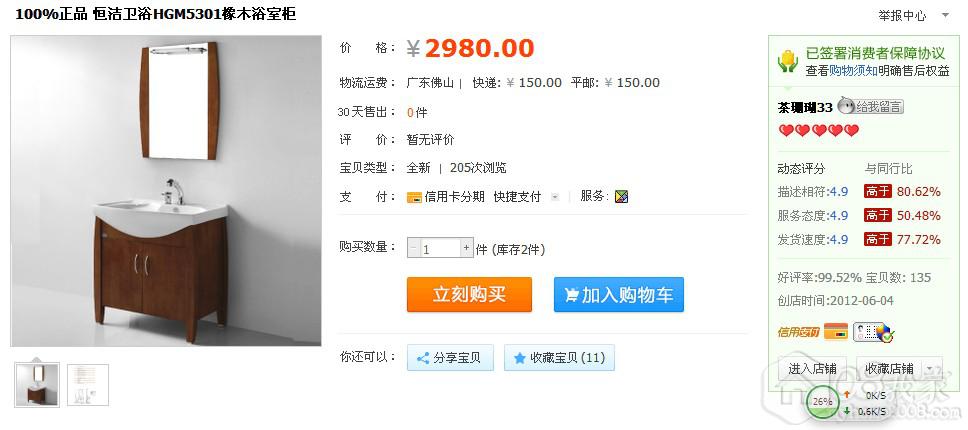This screenshot has width=968, height=430.
Task: Increase purchase quantity with plus button
Action: click(x=466, y=249)
